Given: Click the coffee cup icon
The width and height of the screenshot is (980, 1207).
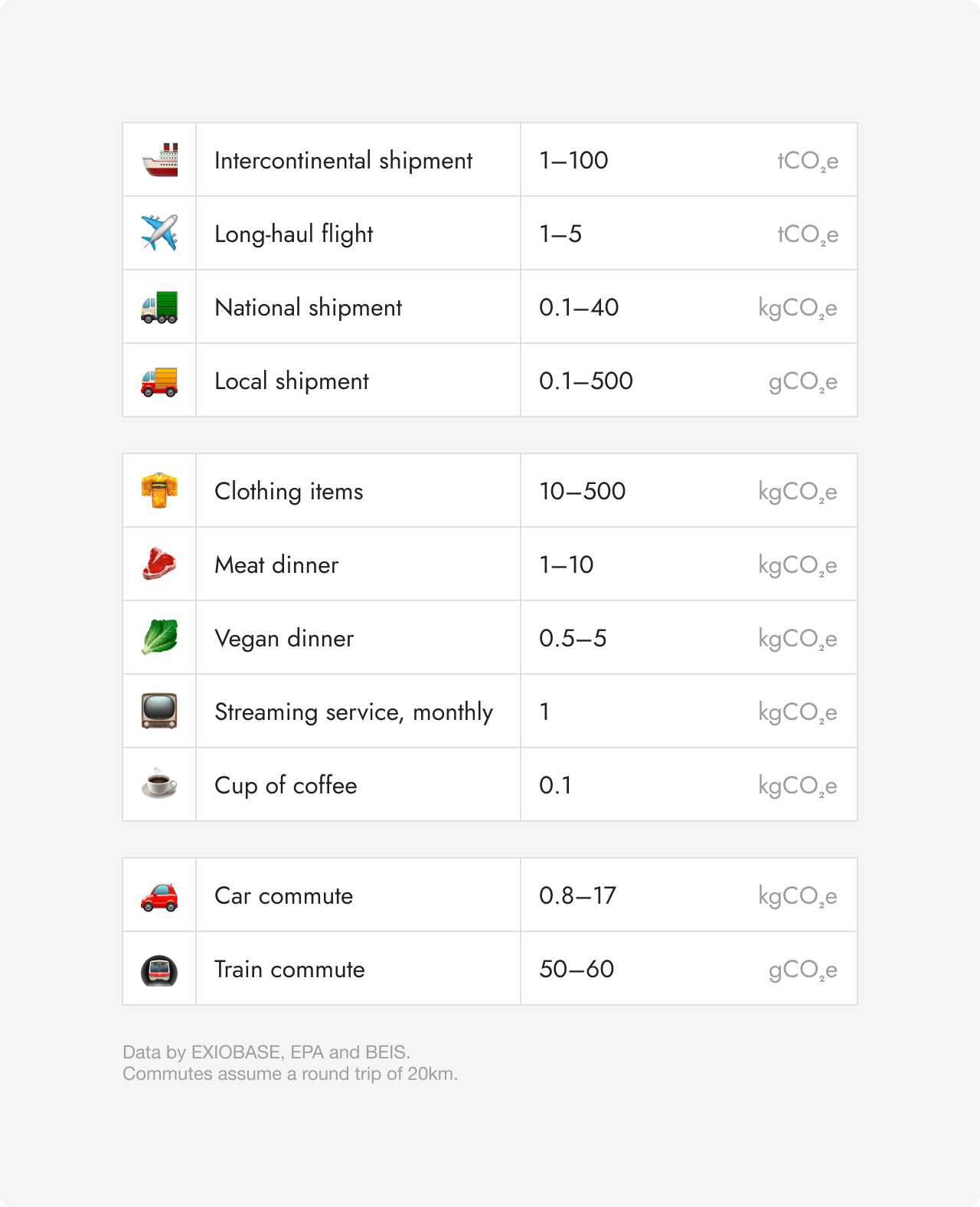Looking at the screenshot, I should point(159,784).
